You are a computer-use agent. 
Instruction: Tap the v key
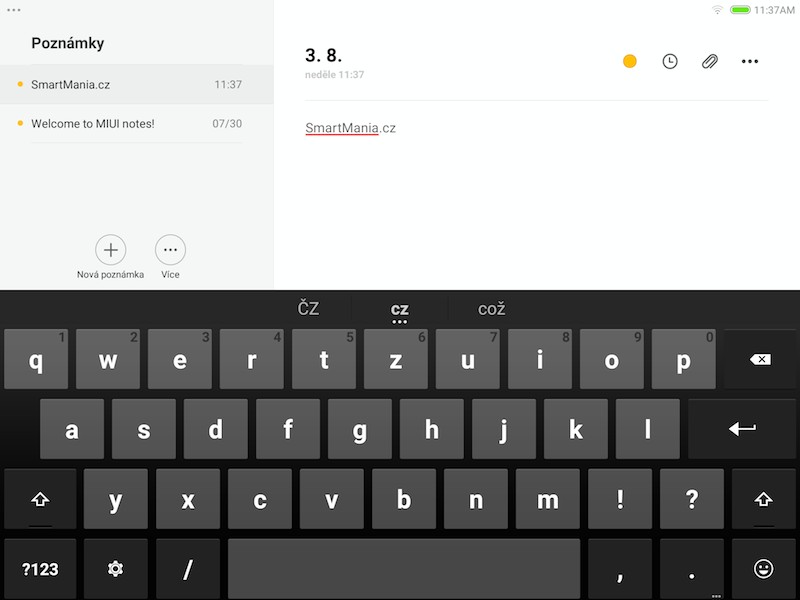[332, 499]
